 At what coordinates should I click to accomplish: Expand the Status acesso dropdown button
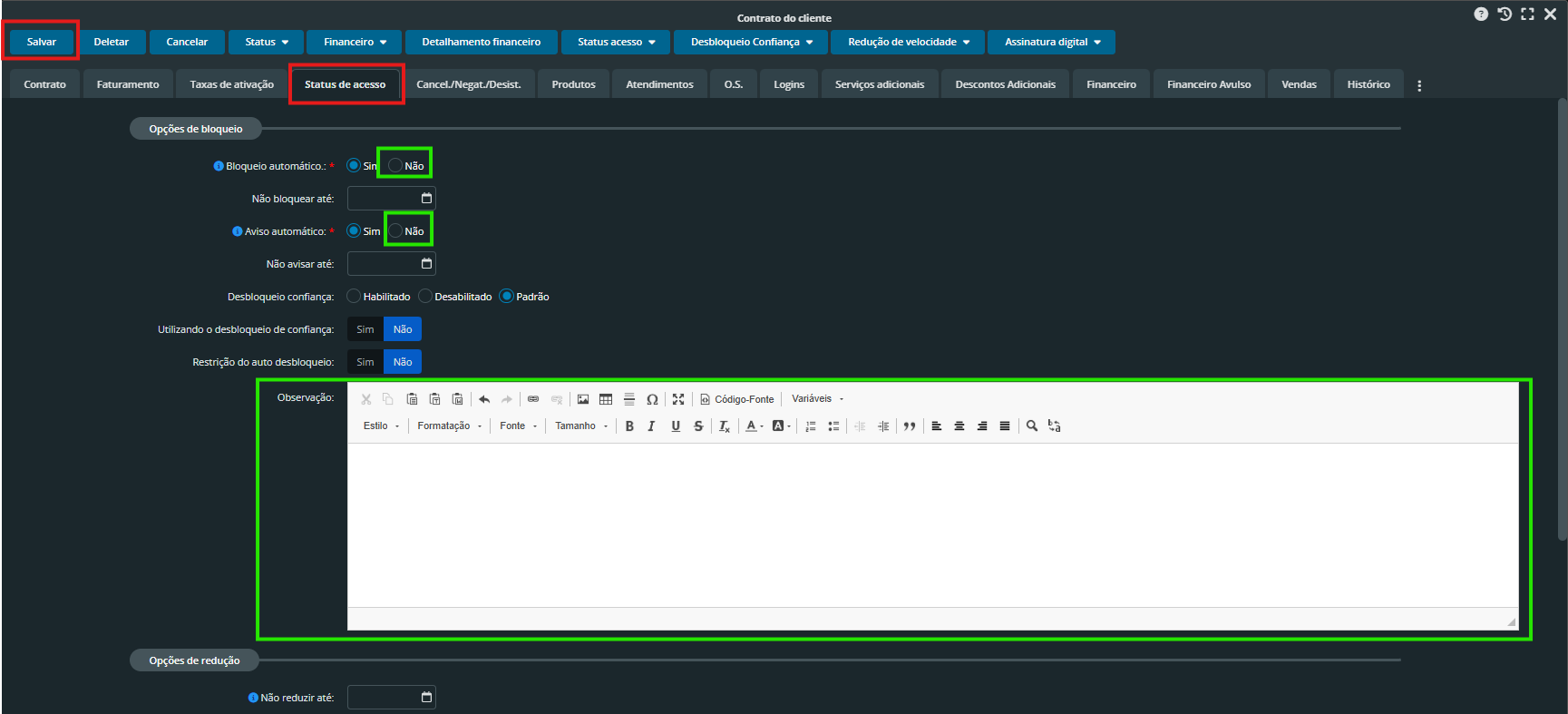(616, 42)
